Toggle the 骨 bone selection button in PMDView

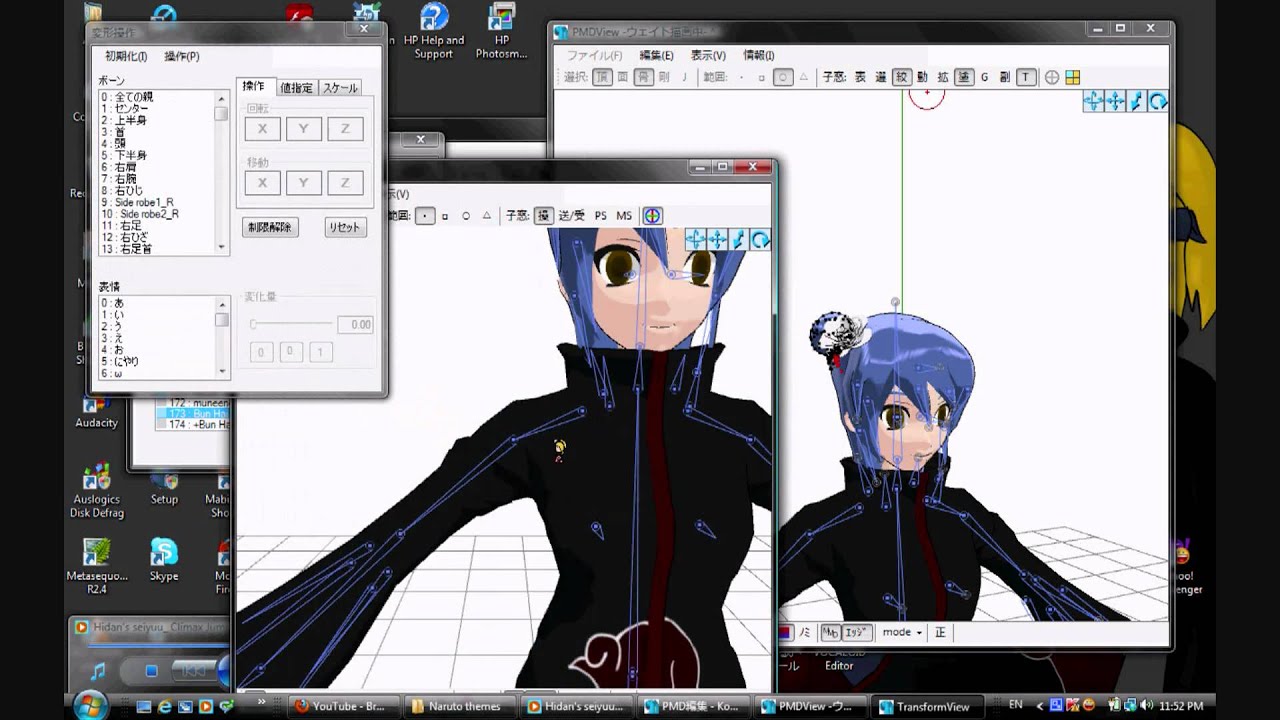[x=645, y=77]
